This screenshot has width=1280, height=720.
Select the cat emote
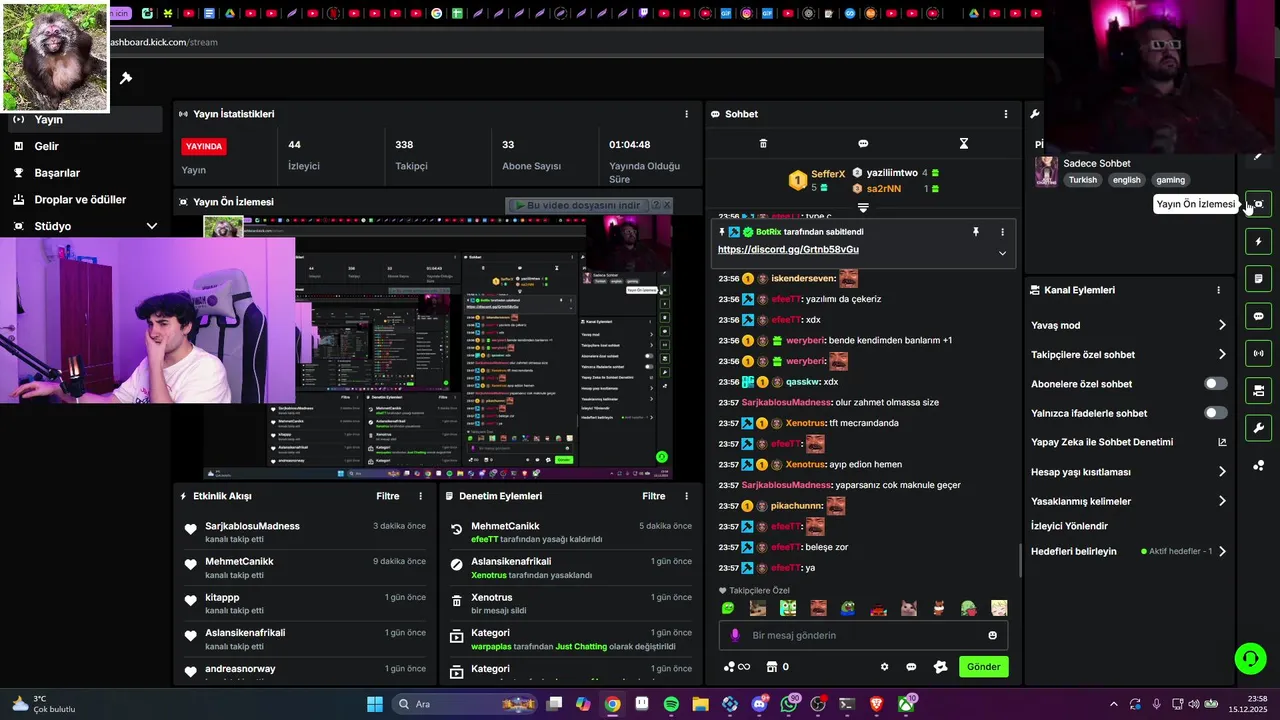pyautogui.click(x=909, y=608)
